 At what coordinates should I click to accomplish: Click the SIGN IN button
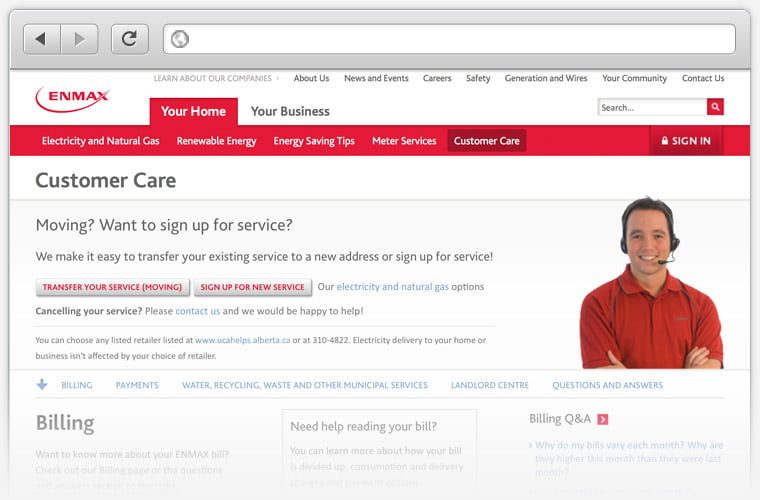tap(686, 141)
